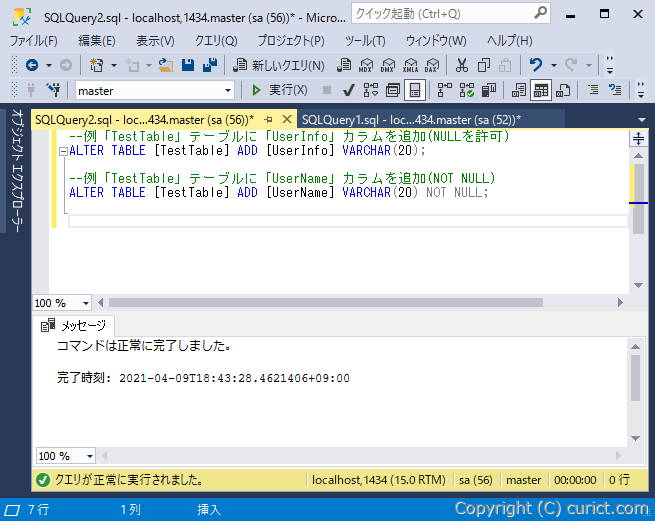This screenshot has height=521, width=655.
Task: Open the 編集(E) menu
Action: (x=96, y=41)
